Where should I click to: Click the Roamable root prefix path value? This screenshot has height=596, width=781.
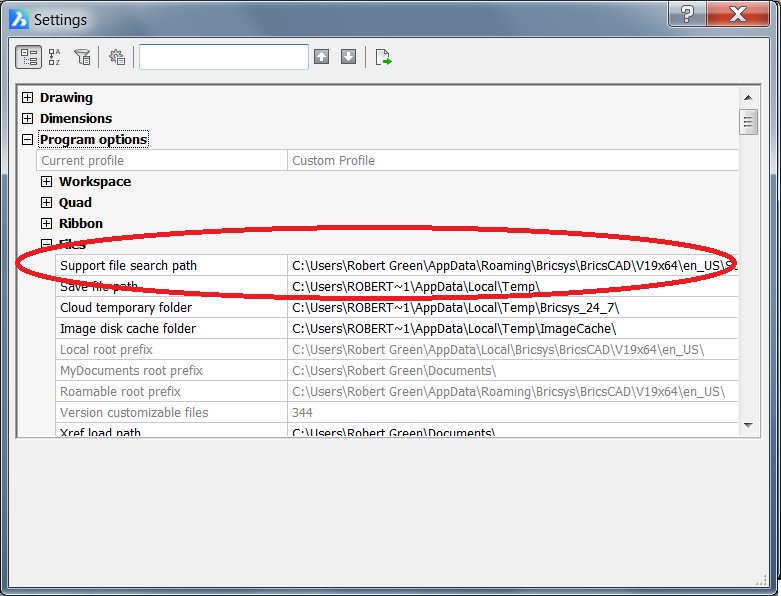coord(509,391)
